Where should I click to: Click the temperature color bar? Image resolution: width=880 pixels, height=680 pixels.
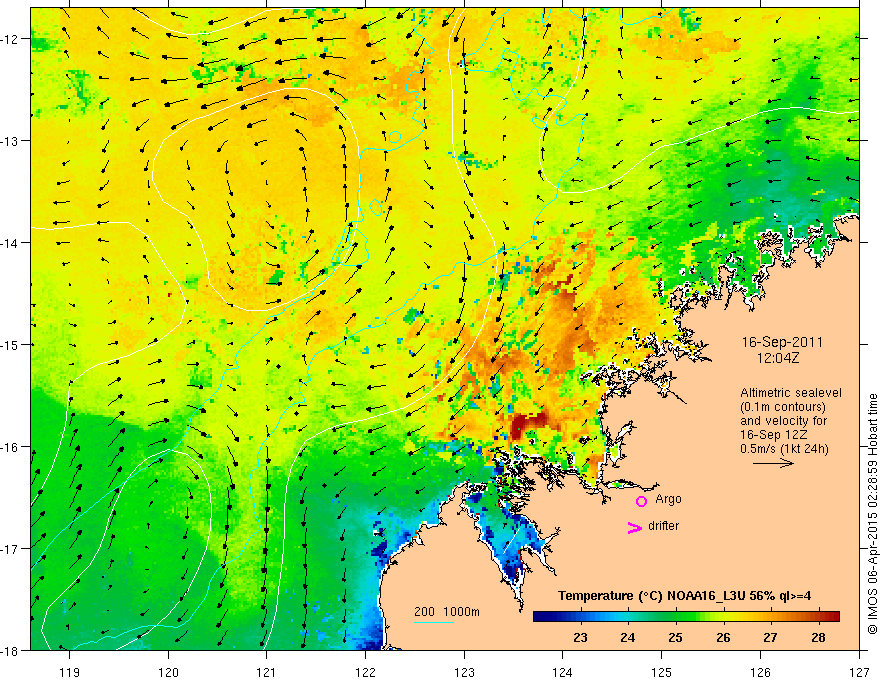(x=686, y=616)
